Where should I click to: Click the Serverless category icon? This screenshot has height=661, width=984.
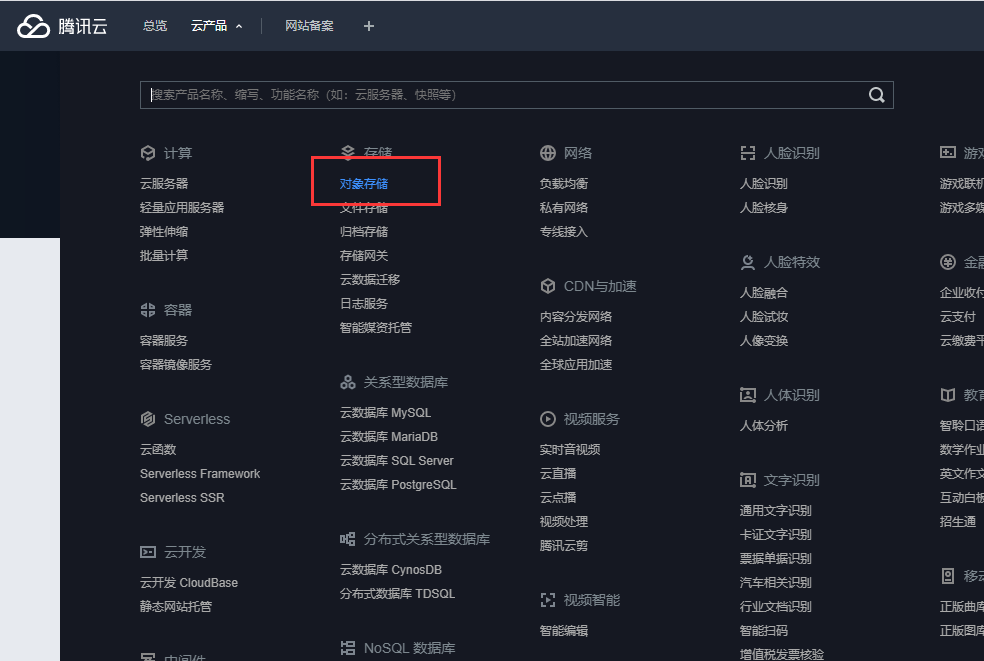click(147, 419)
